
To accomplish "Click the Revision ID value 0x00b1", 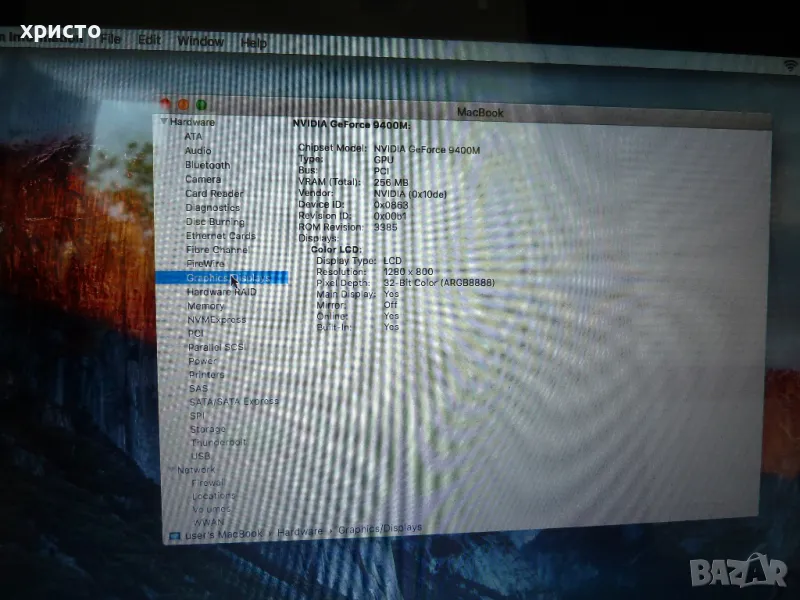I will 390,216.
